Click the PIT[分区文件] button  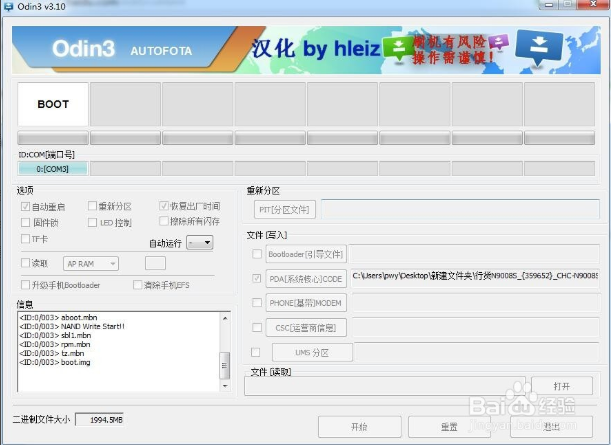(285, 209)
